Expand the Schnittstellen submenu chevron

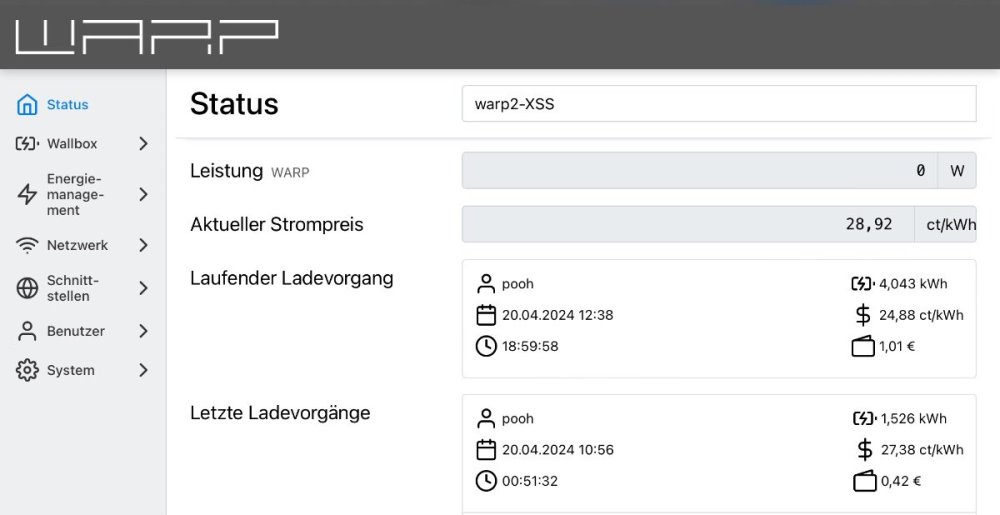(x=143, y=289)
